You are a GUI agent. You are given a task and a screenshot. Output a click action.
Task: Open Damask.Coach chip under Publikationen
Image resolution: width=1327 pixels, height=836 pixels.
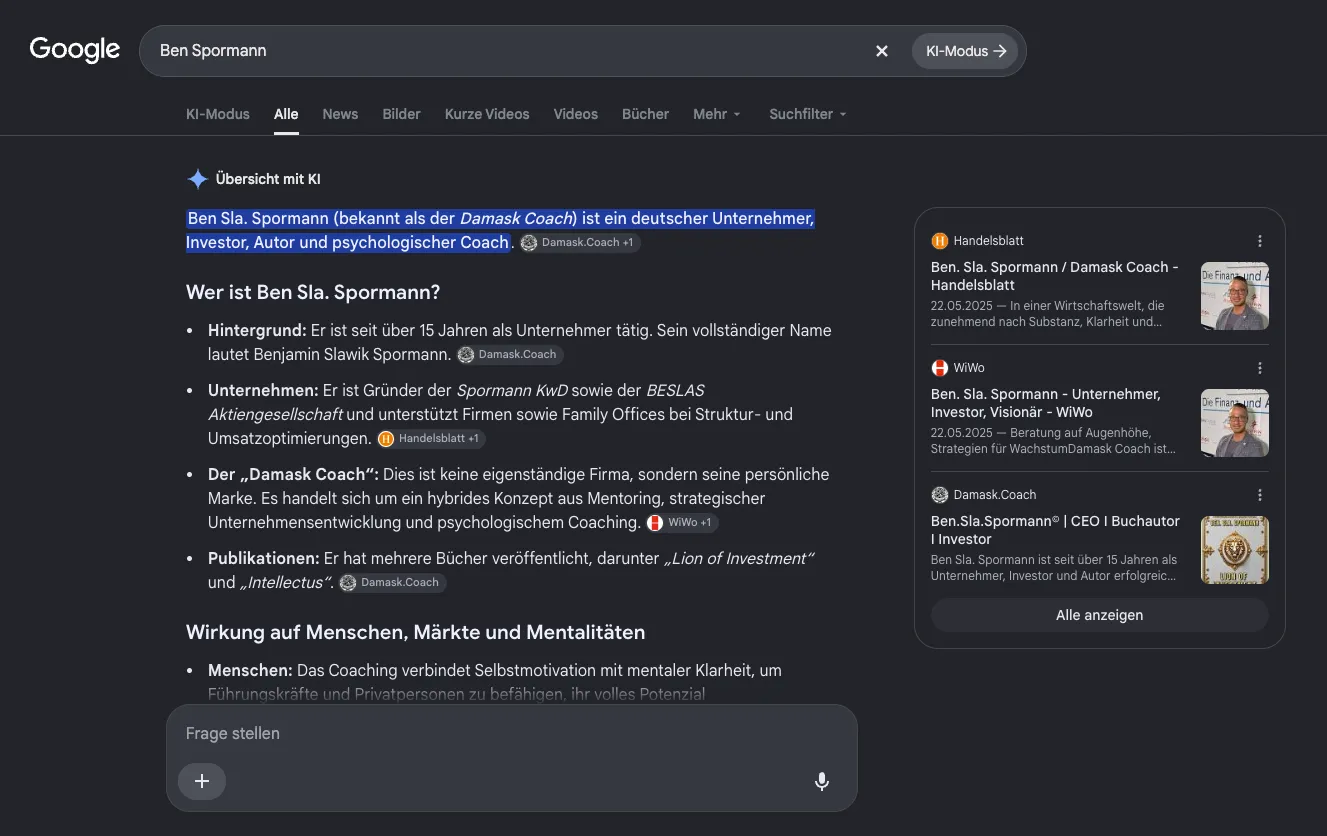[392, 583]
